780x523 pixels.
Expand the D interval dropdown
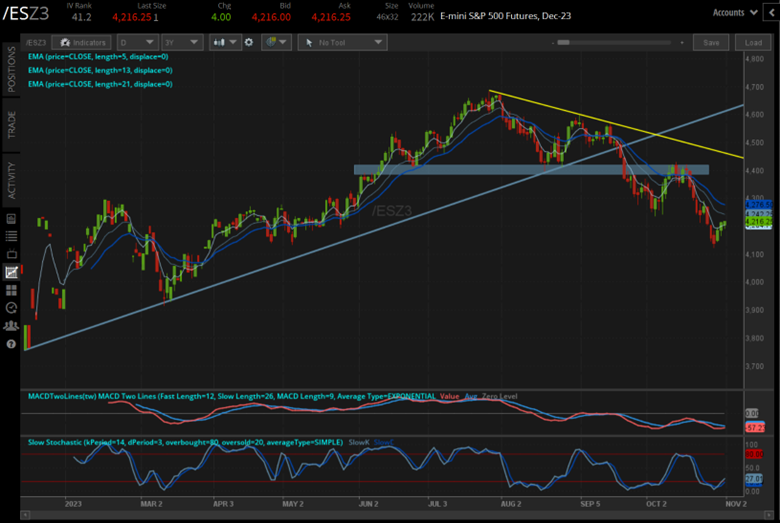click(x=136, y=43)
